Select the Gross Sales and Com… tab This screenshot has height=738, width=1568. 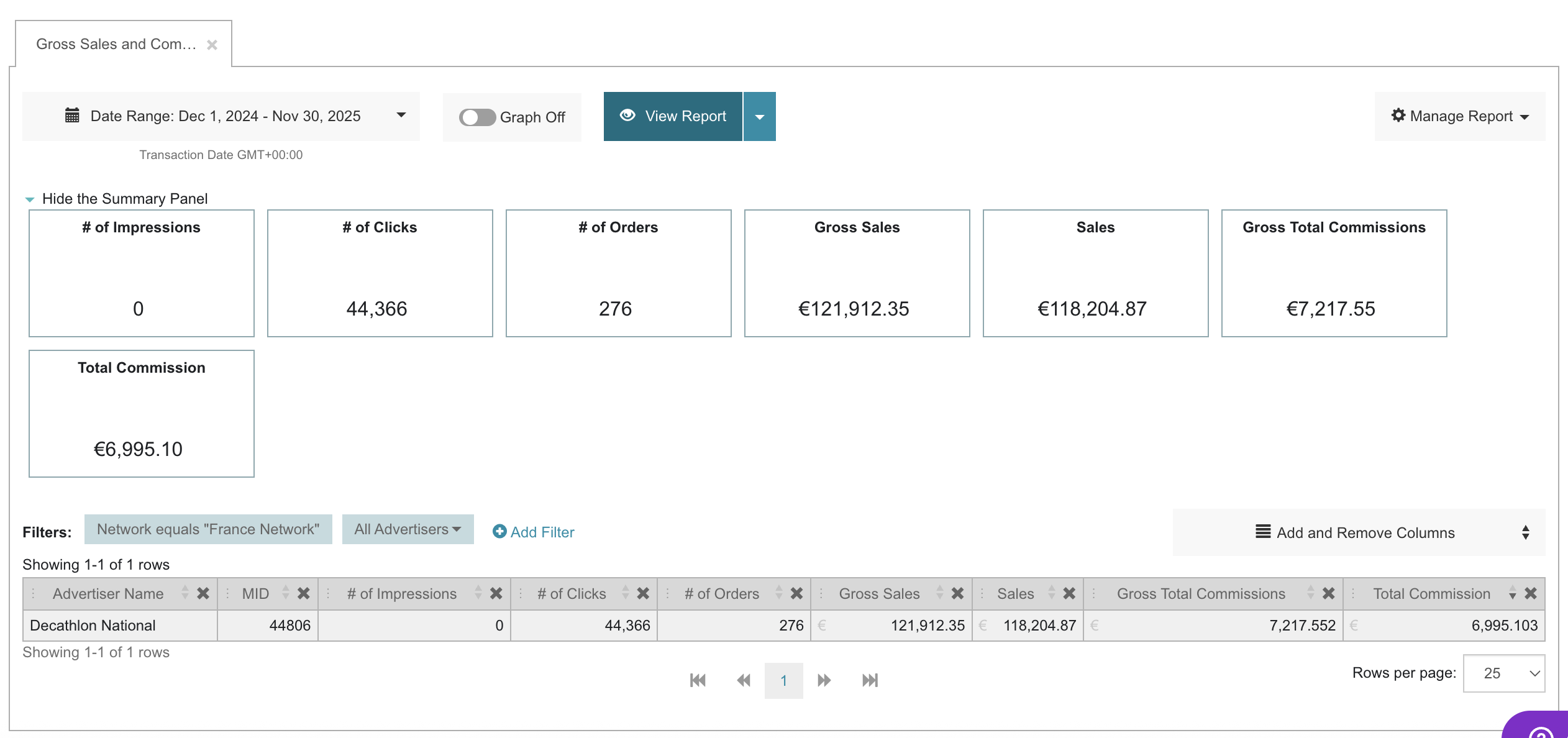click(116, 44)
